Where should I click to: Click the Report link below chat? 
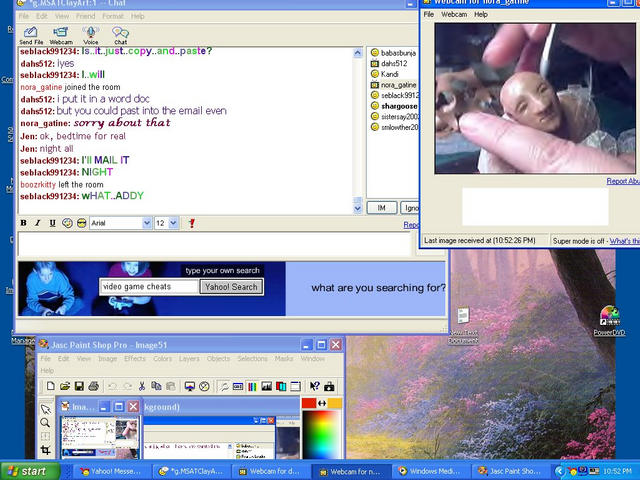pyautogui.click(x=411, y=225)
